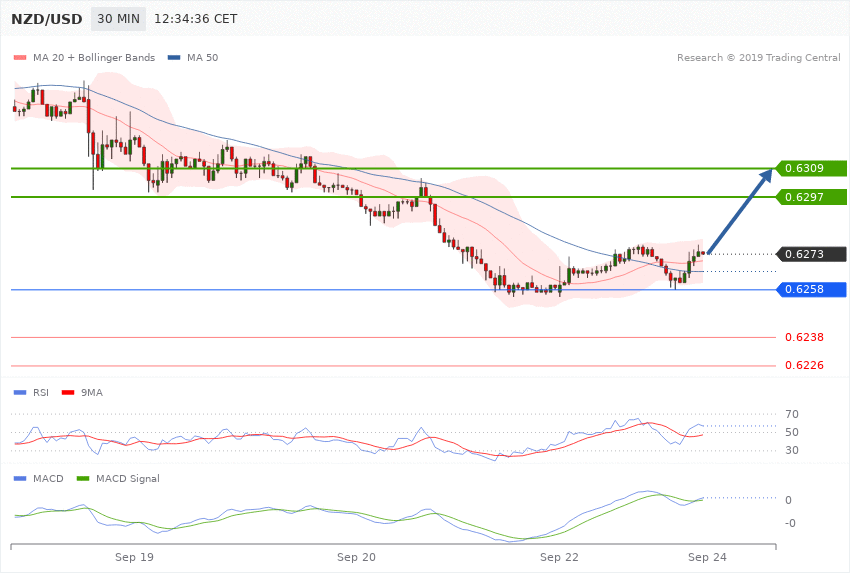Click the Sep 19 date label

pos(134,558)
